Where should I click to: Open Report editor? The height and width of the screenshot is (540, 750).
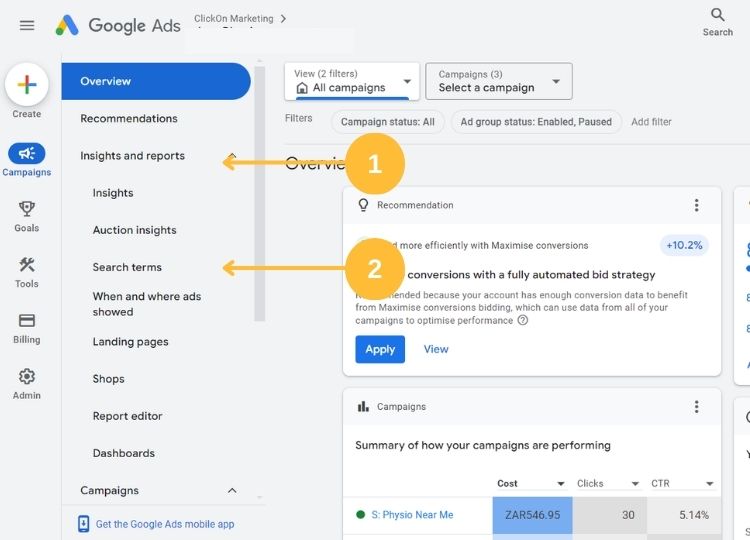tap(128, 416)
